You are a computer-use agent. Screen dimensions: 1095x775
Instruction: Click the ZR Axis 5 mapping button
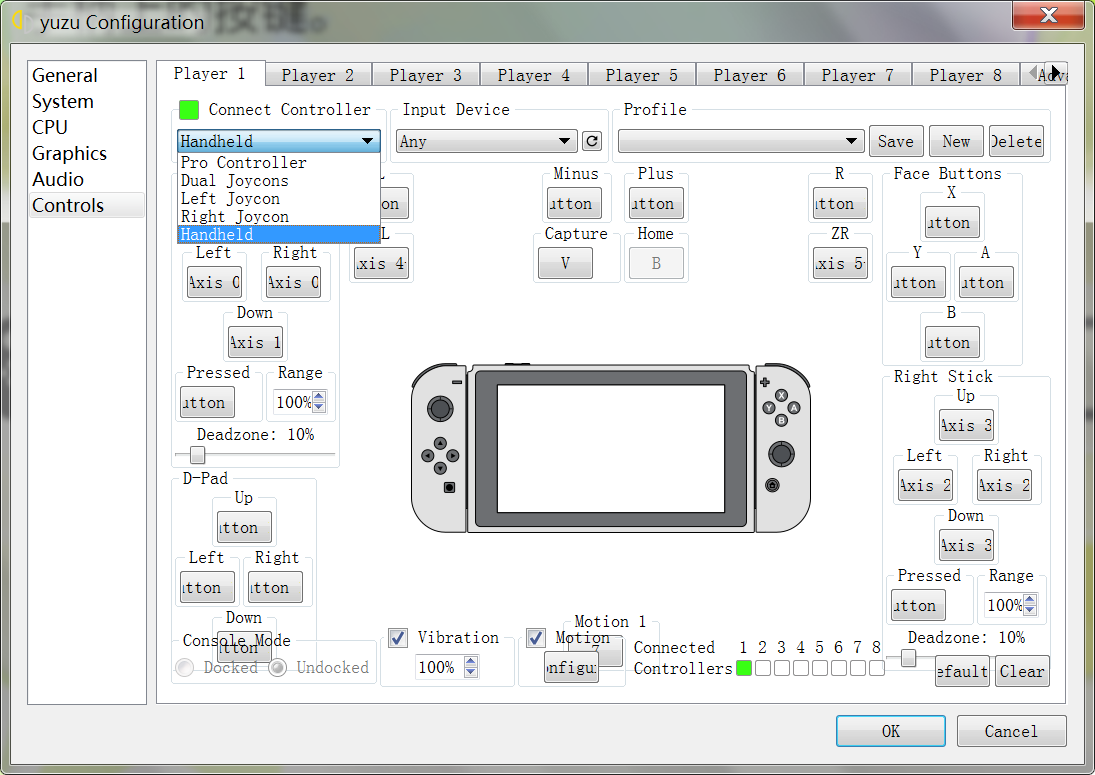841,263
